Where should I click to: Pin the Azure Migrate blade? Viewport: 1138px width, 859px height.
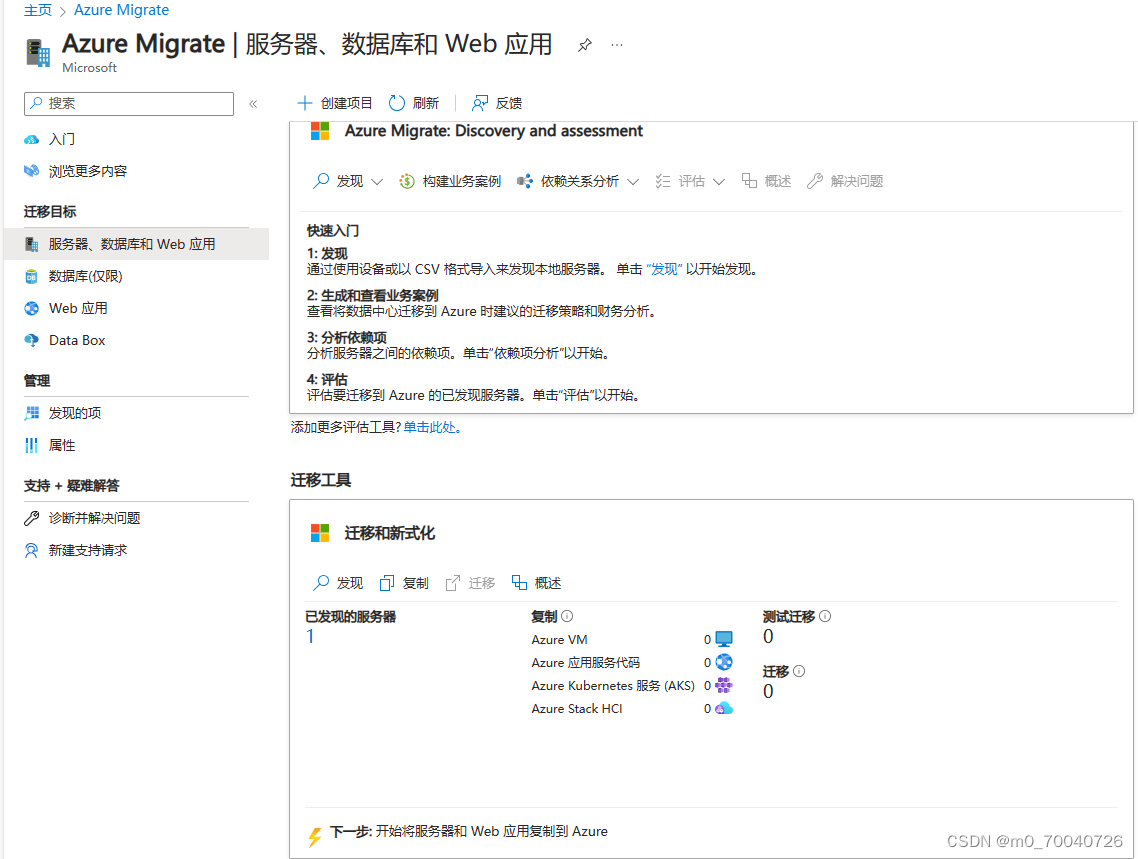[x=584, y=45]
